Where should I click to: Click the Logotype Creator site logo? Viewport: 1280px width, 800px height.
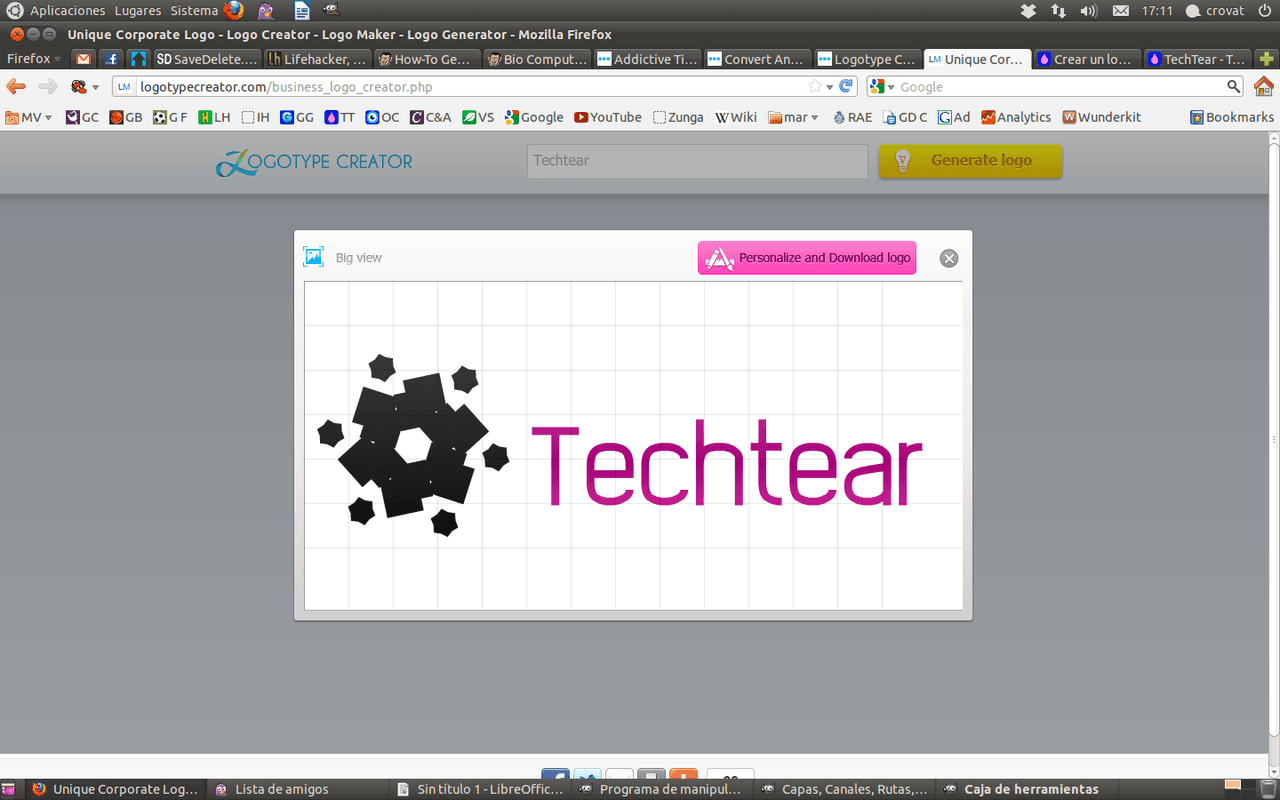pyautogui.click(x=314, y=162)
